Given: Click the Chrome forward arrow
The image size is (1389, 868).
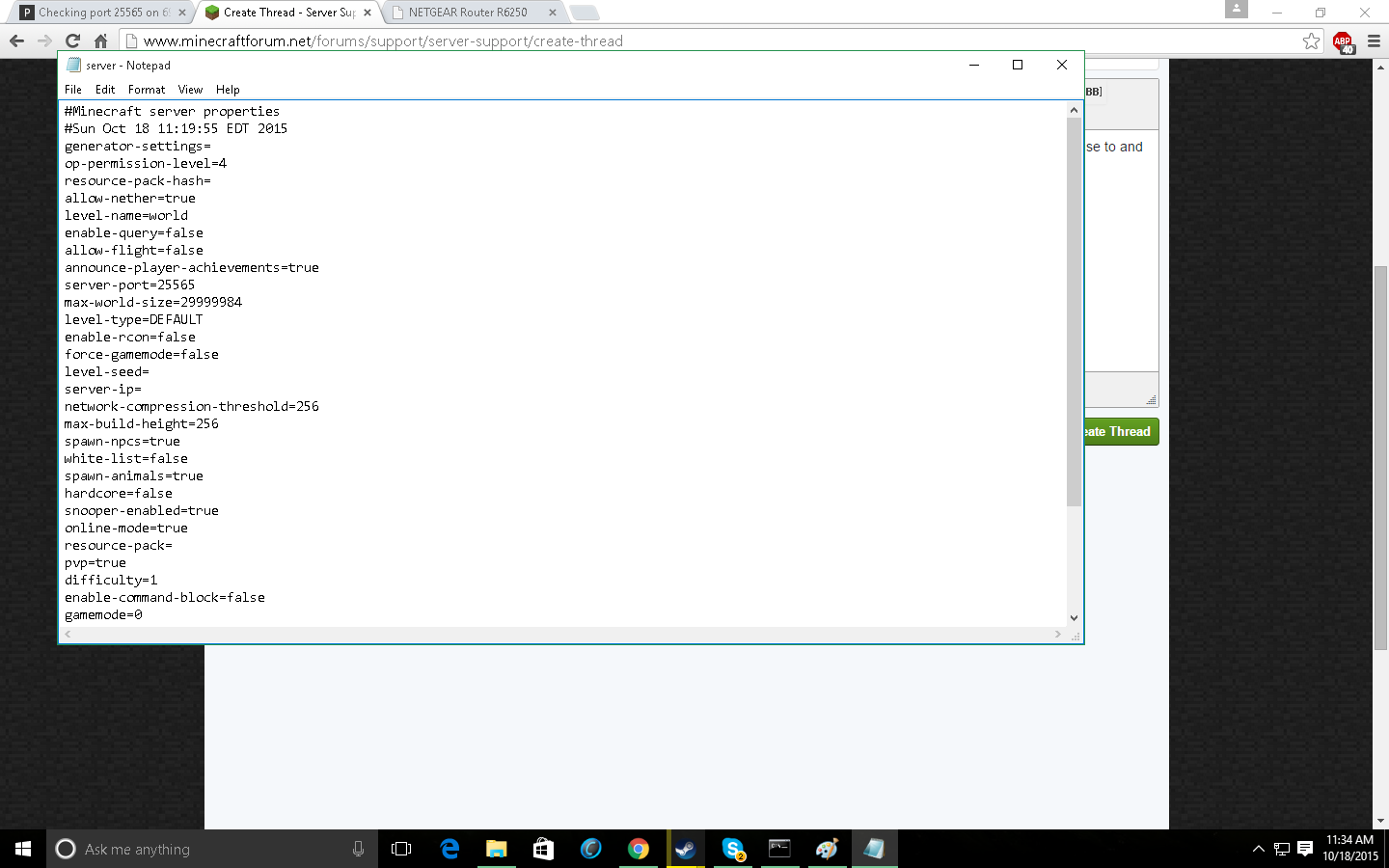Looking at the screenshot, I should pos(44,41).
